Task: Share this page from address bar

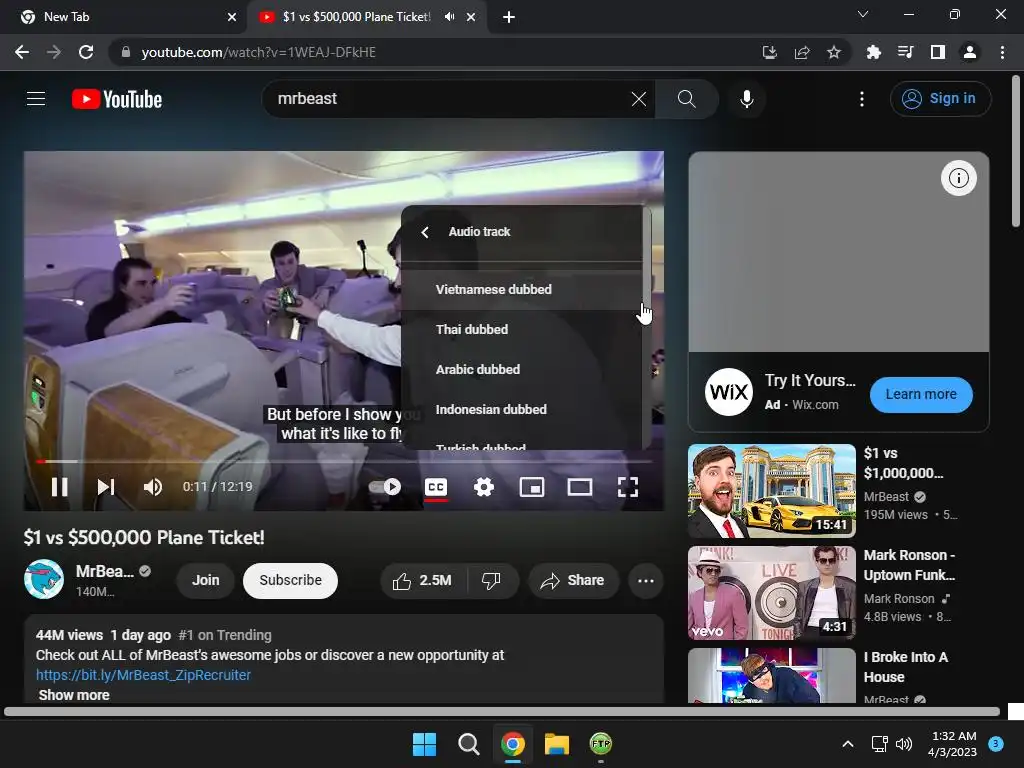Action: 802,52
